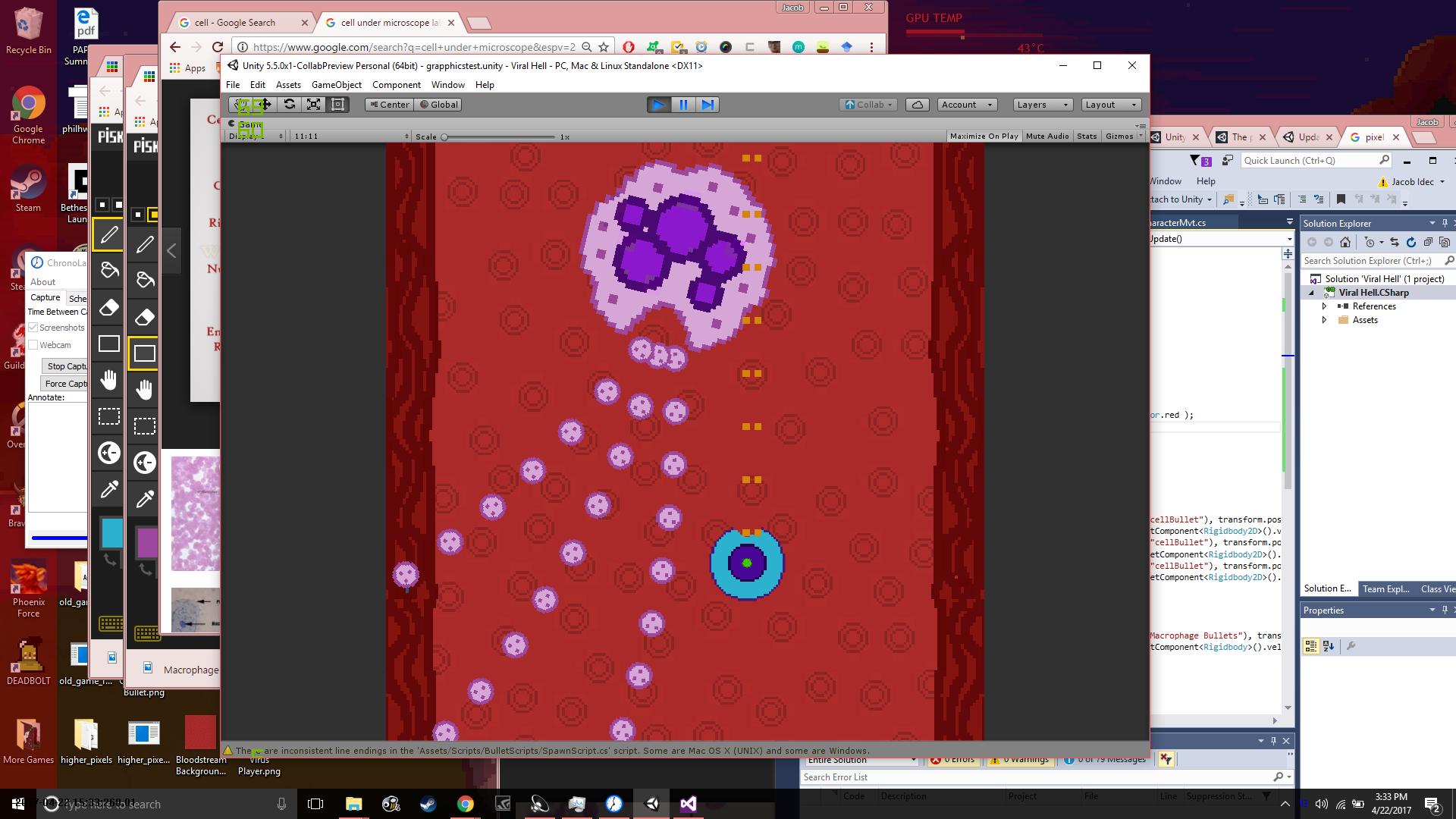1456x819 pixels.
Task: Enable the Webcam checkbox
Action: pyautogui.click(x=33, y=345)
